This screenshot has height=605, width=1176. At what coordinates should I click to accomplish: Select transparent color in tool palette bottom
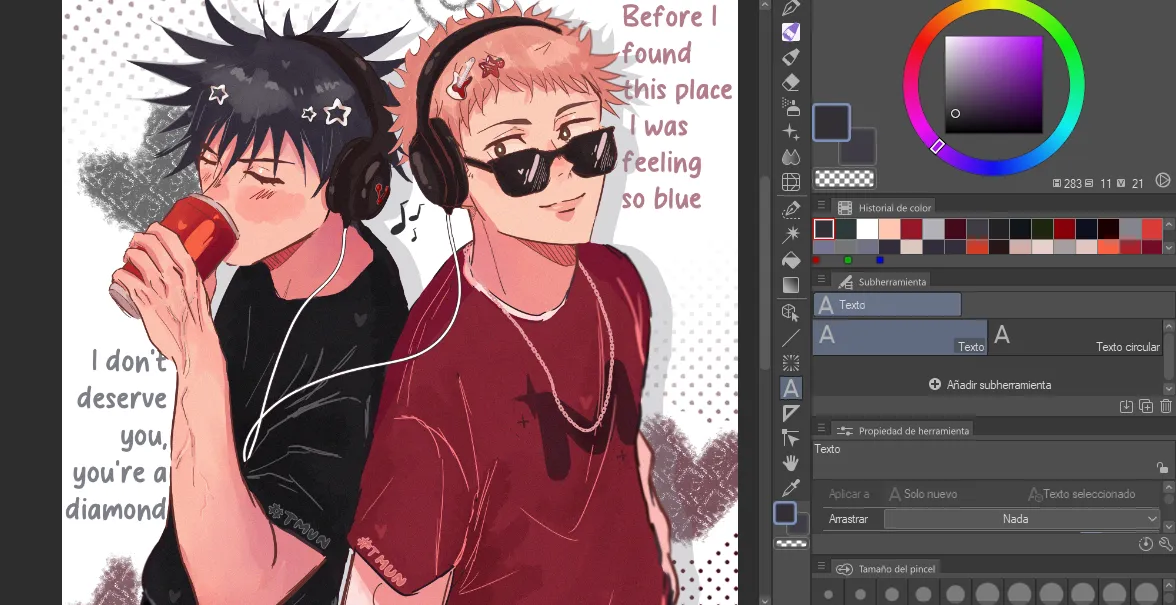point(790,544)
